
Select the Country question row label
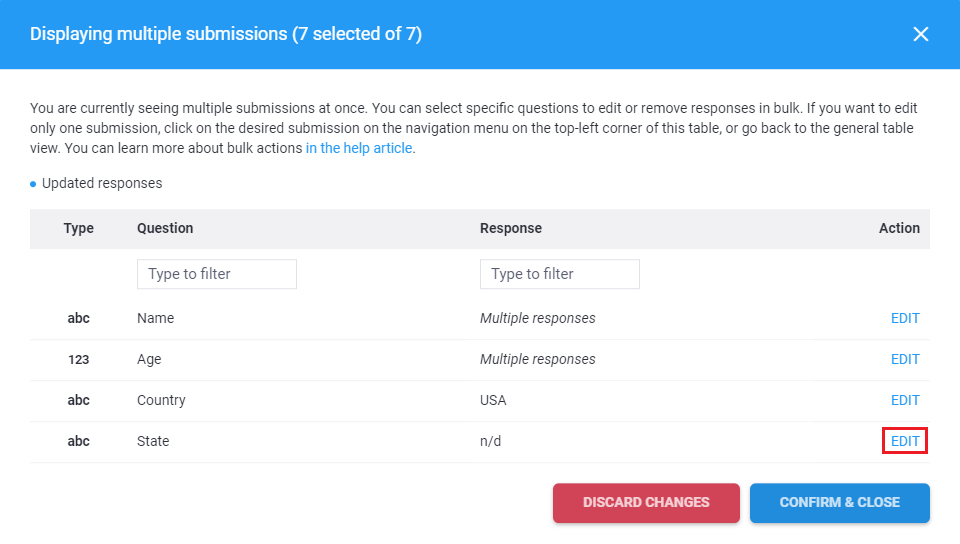[161, 400]
